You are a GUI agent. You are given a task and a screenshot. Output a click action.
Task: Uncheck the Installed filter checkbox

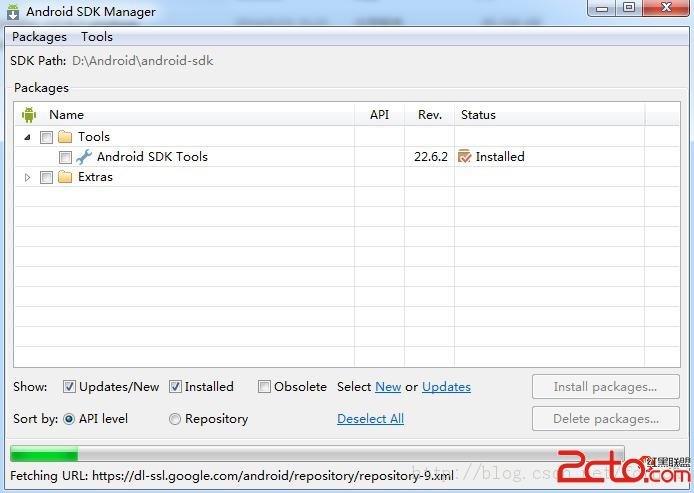(175, 387)
